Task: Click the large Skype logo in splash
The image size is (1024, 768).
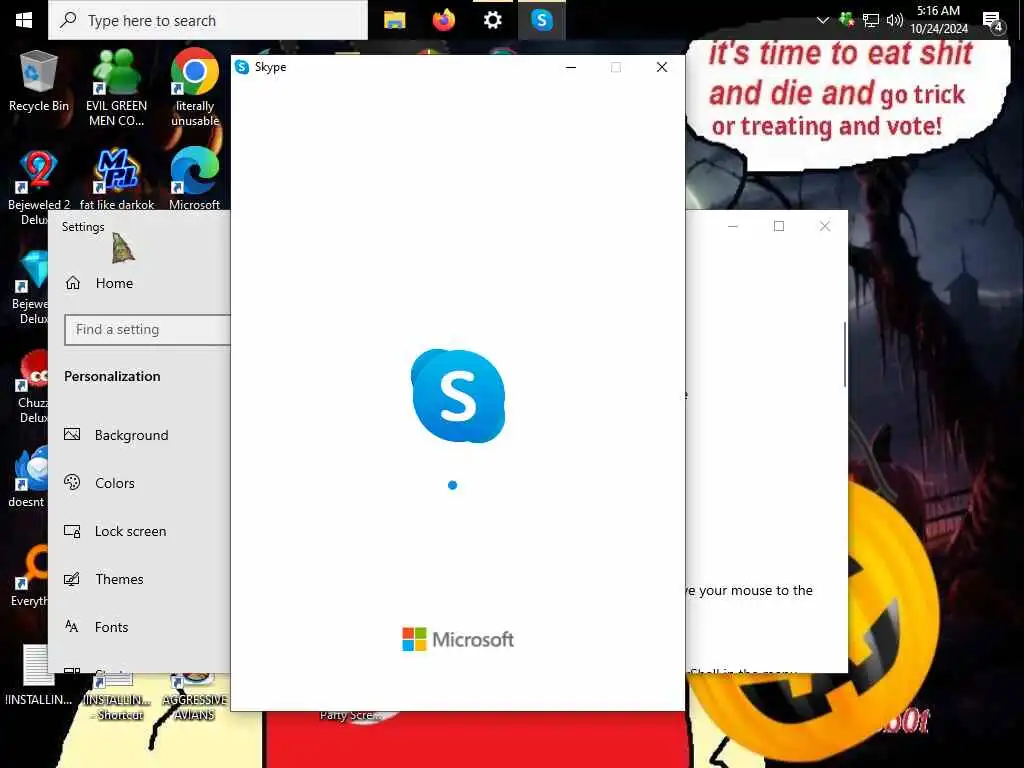Action: pyautogui.click(x=458, y=395)
